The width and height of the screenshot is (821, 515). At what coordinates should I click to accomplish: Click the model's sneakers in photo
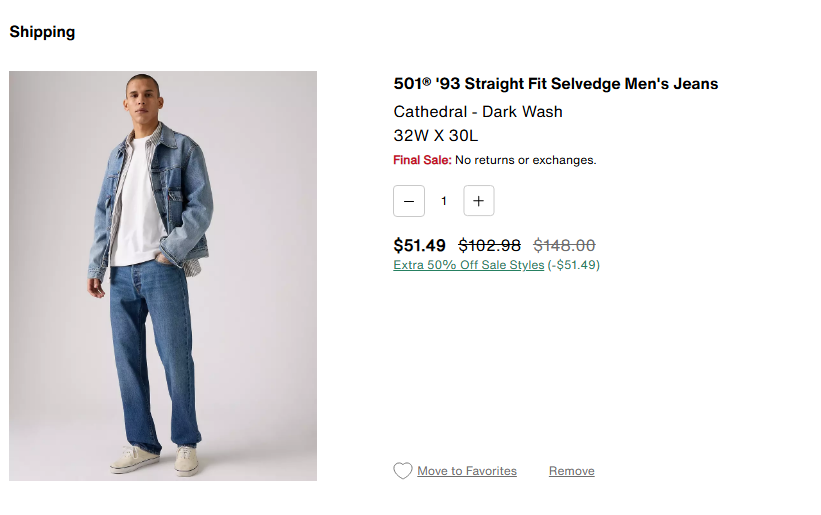(150, 460)
